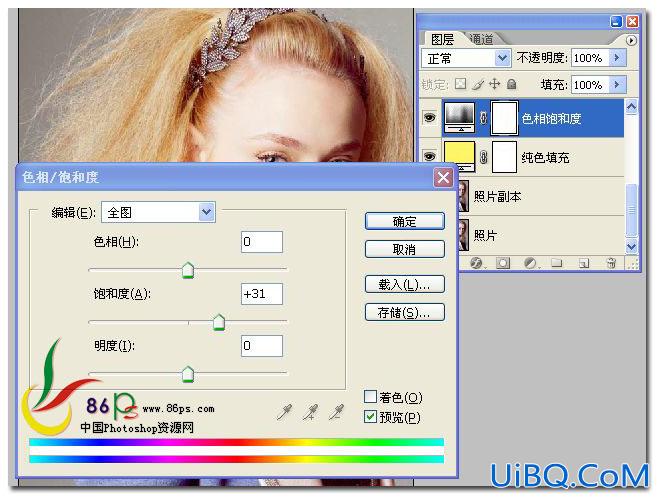Hide the 纯色填充 layer eye icon
This screenshot has width=660, height=500.
[x=430, y=157]
